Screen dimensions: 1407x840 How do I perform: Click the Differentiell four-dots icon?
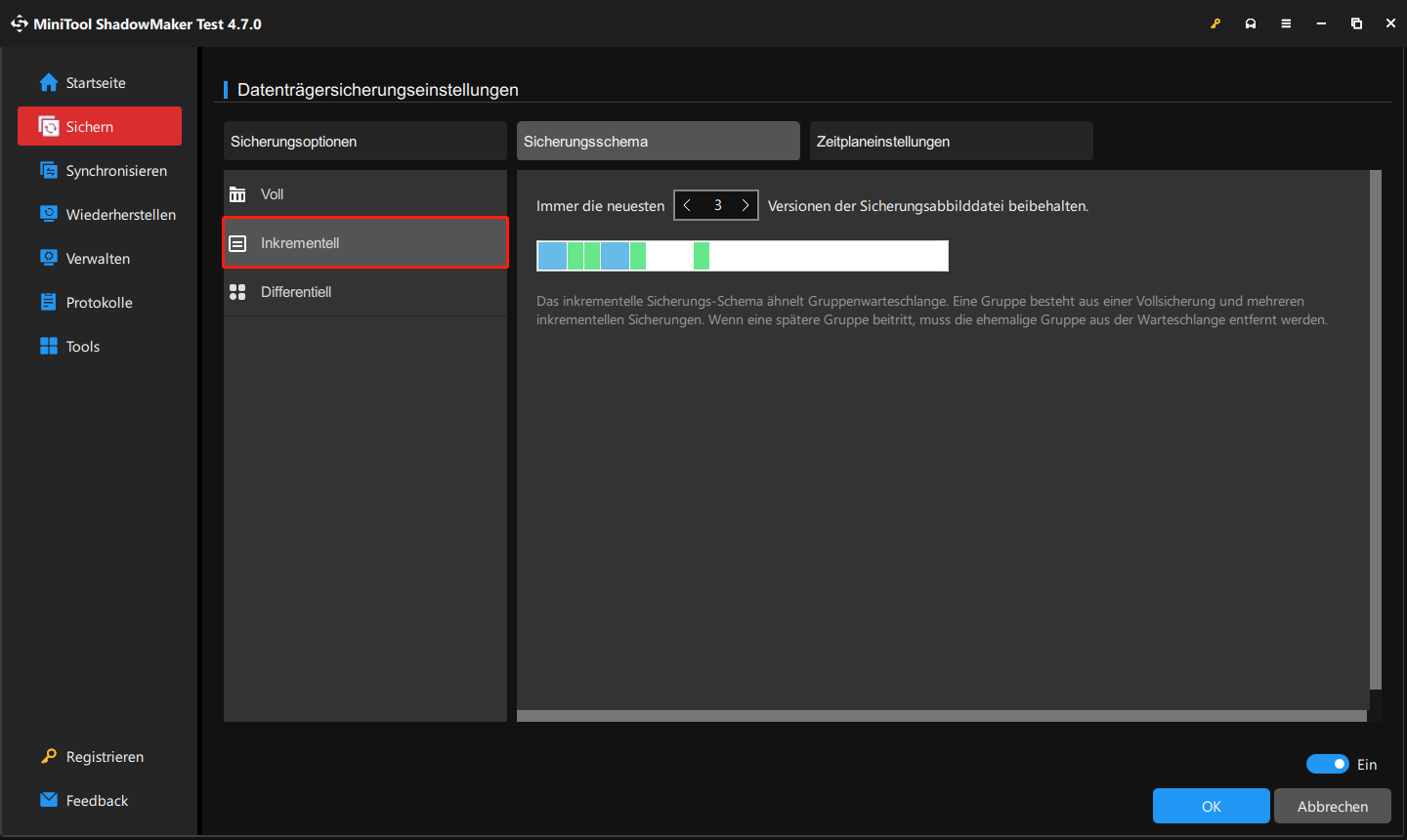click(237, 292)
